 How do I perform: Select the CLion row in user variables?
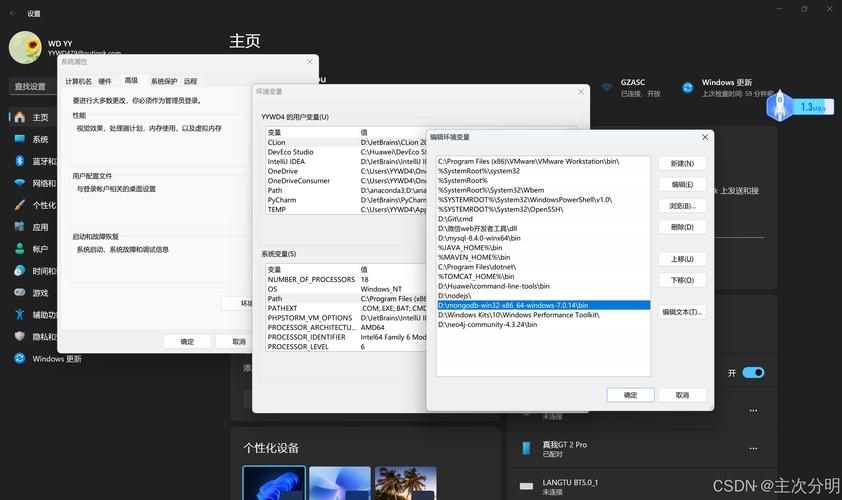point(346,142)
